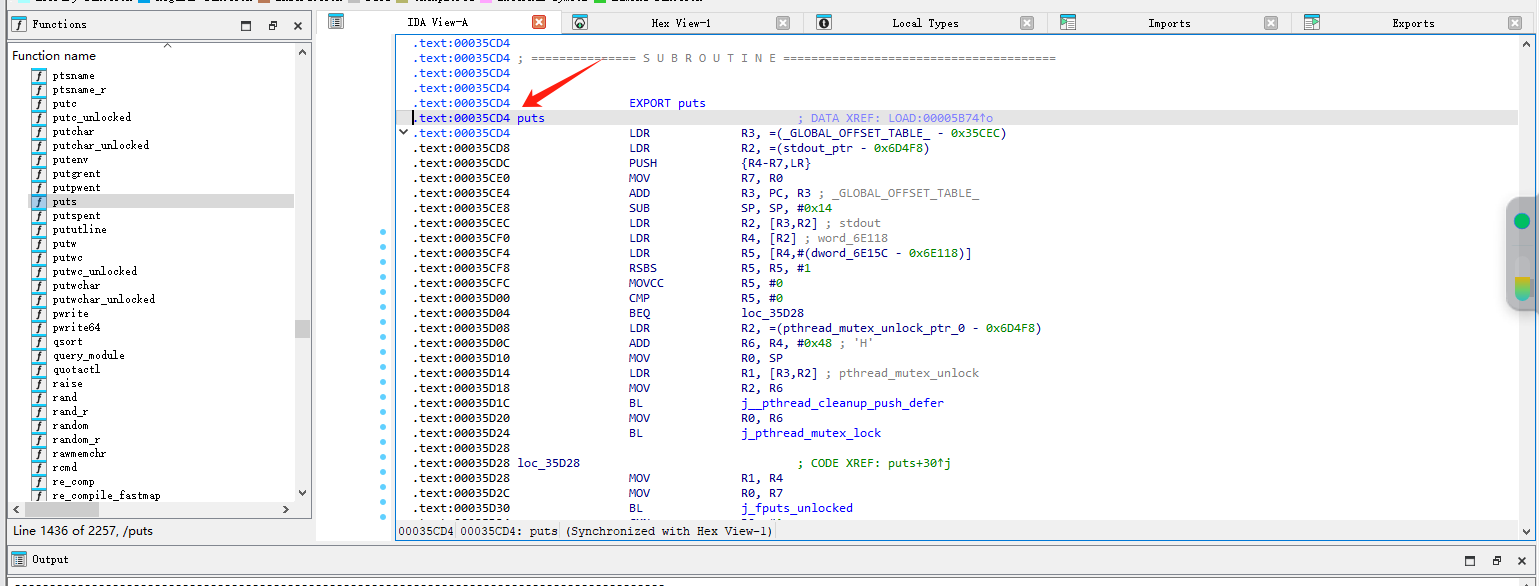The height and width of the screenshot is (586, 1539).
Task: Close the Local Types tab
Action: point(1027,23)
